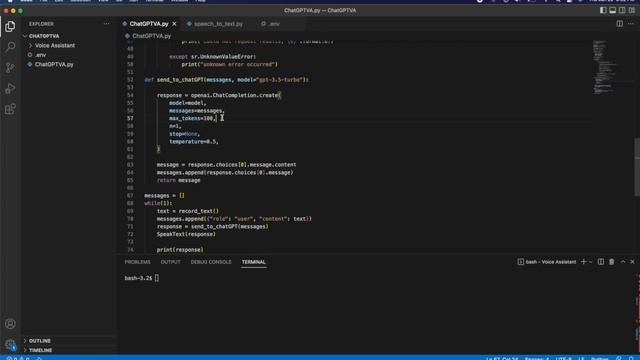Screen dimensions: 640x360
Task: Close the ChatGPTVA.py tab
Action: (x=174, y=24)
